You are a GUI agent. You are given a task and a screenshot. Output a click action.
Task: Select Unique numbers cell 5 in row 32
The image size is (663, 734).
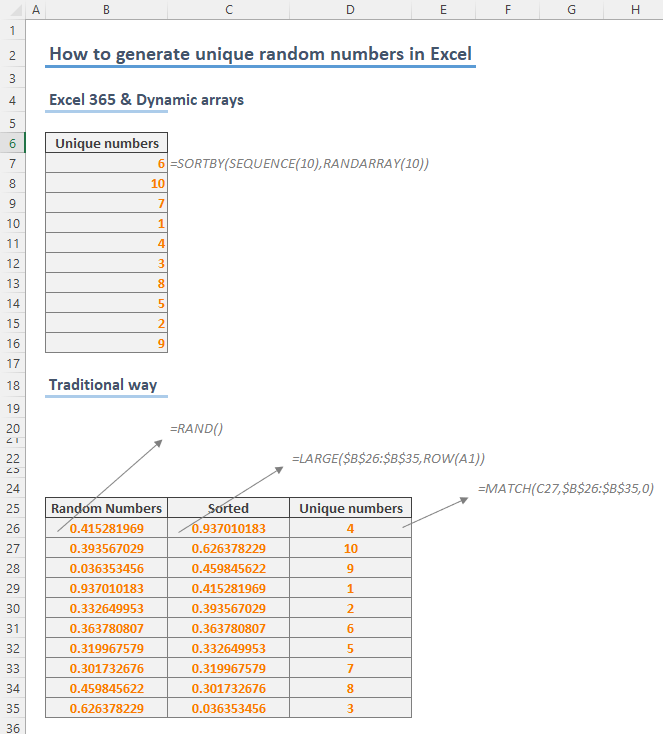(351, 648)
